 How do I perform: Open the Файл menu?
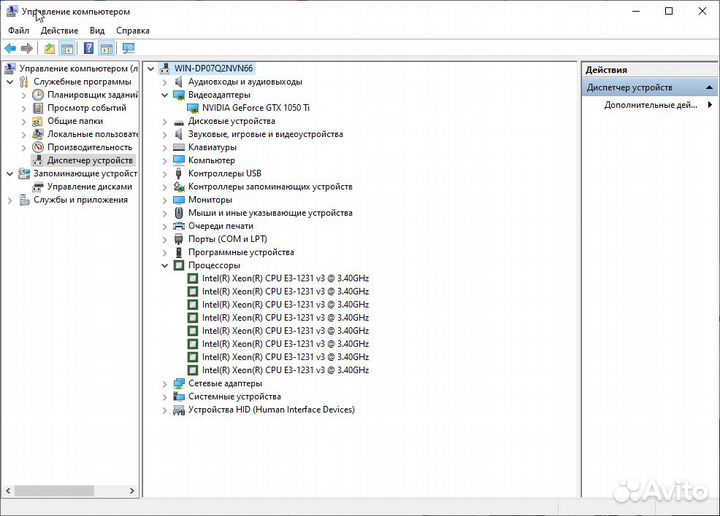pos(19,31)
